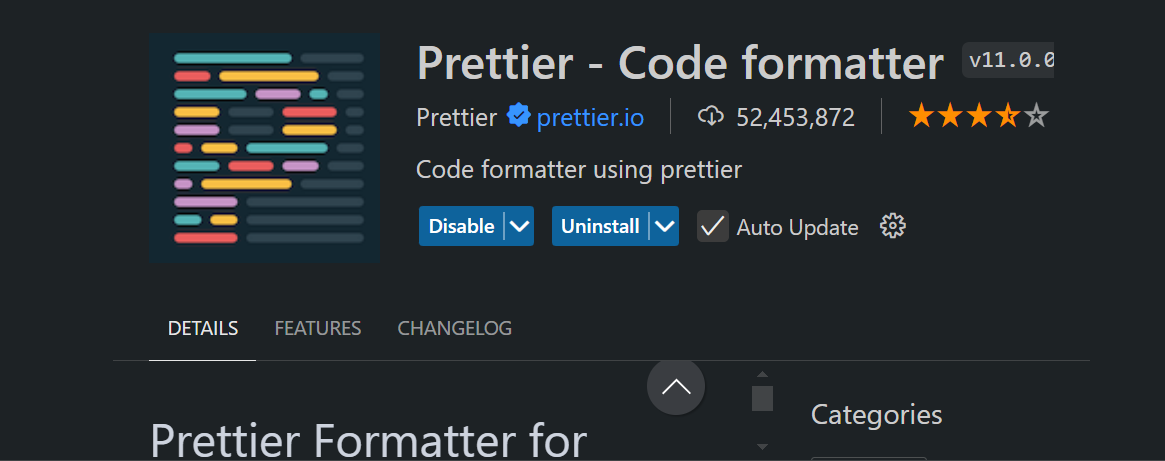This screenshot has width=1165, height=461.
Task: Select the DETAILS tab
Action: [203, 328]
